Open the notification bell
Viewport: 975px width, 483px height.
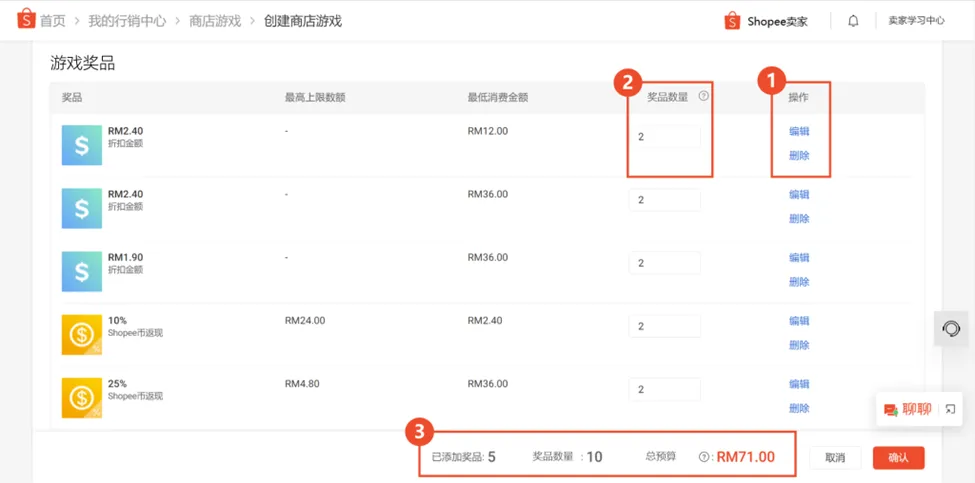click(853, 21)
